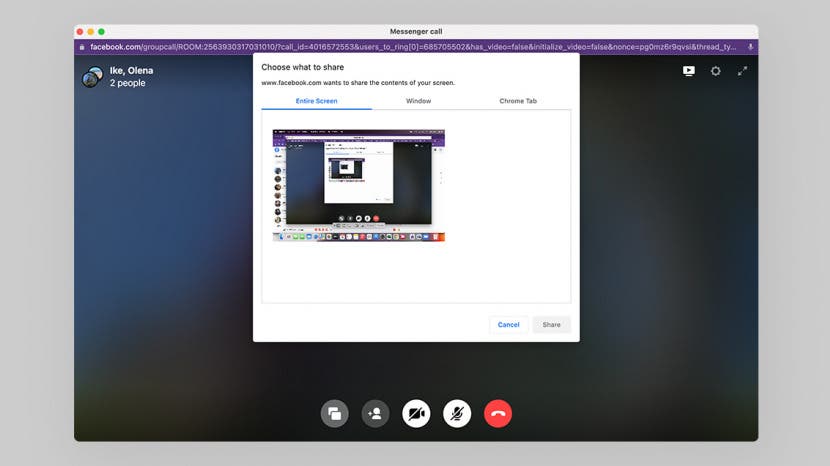Expand the call to fullscreen
Screen dimensions: 830x466
[x=743, y=71]
